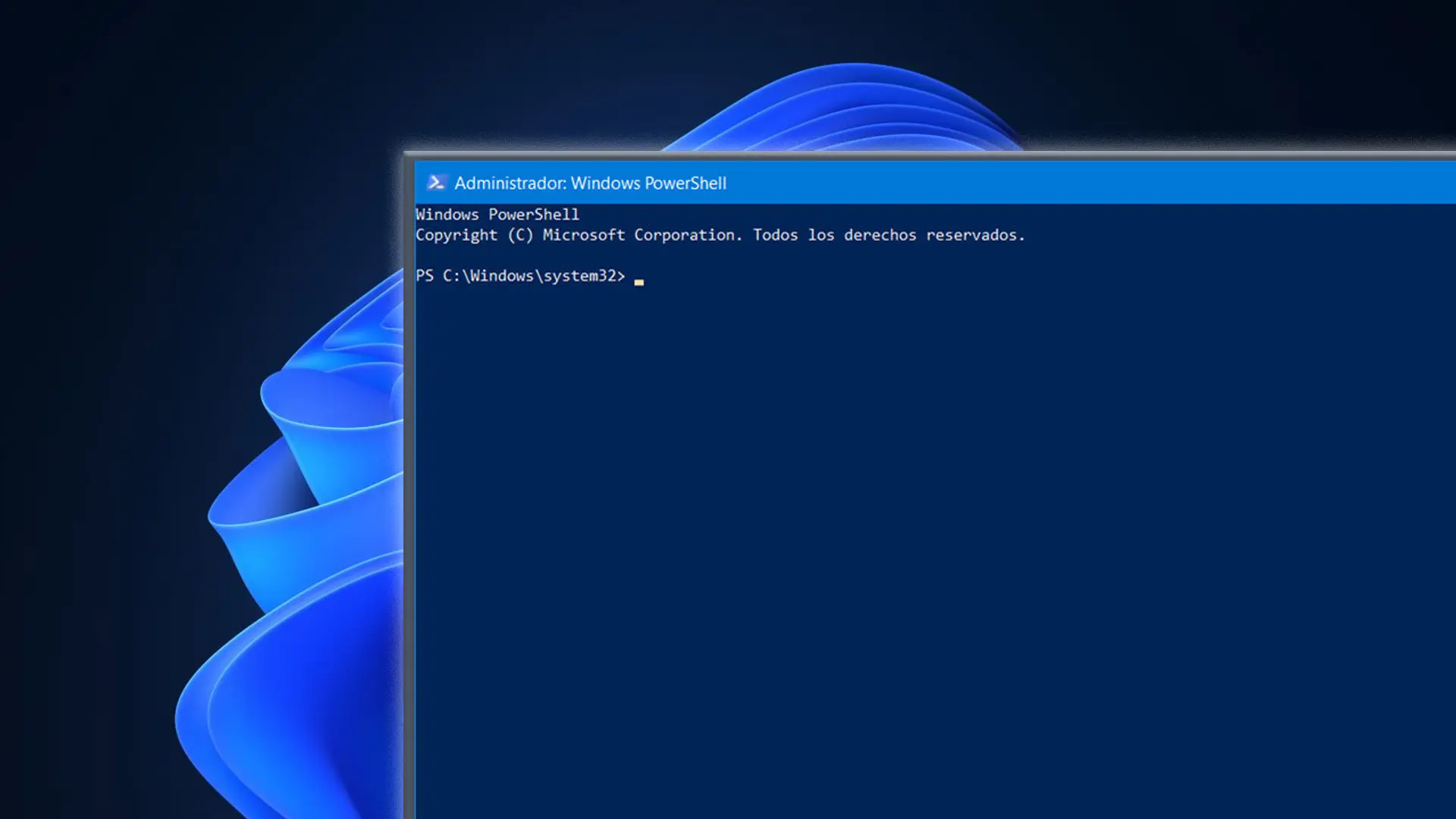Click the 'C:\Windows\system32>' prompt path

534,276
